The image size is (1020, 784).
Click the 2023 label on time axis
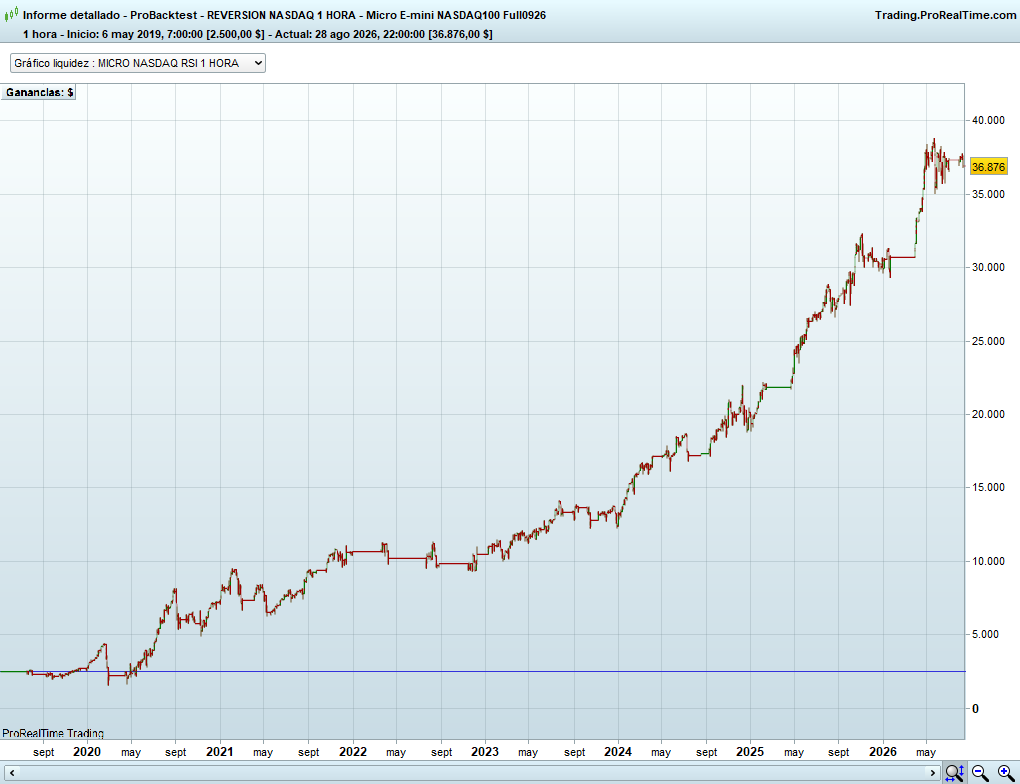tap(485, 752)
